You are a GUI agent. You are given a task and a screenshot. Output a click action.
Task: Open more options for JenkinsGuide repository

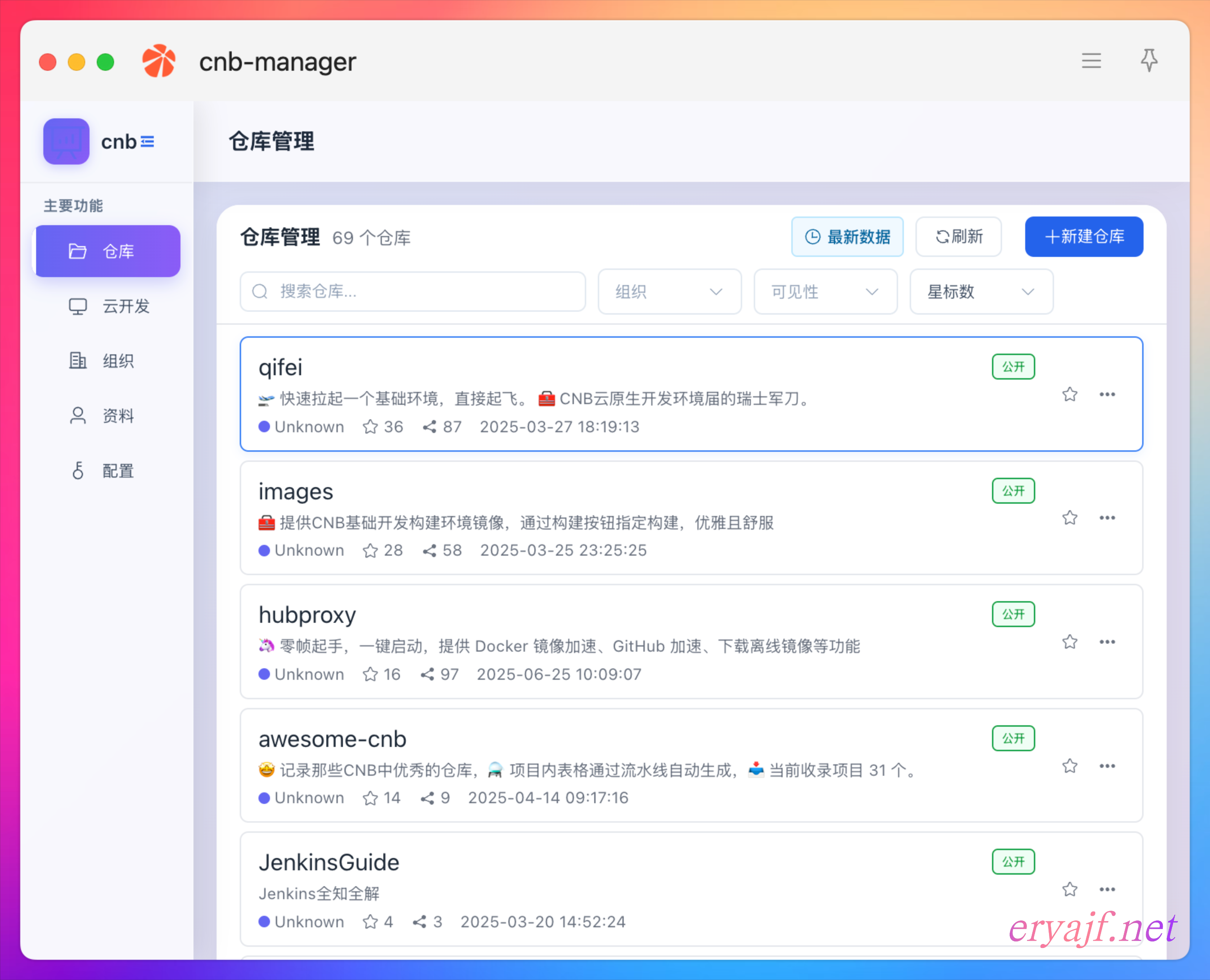[1107, 890]
